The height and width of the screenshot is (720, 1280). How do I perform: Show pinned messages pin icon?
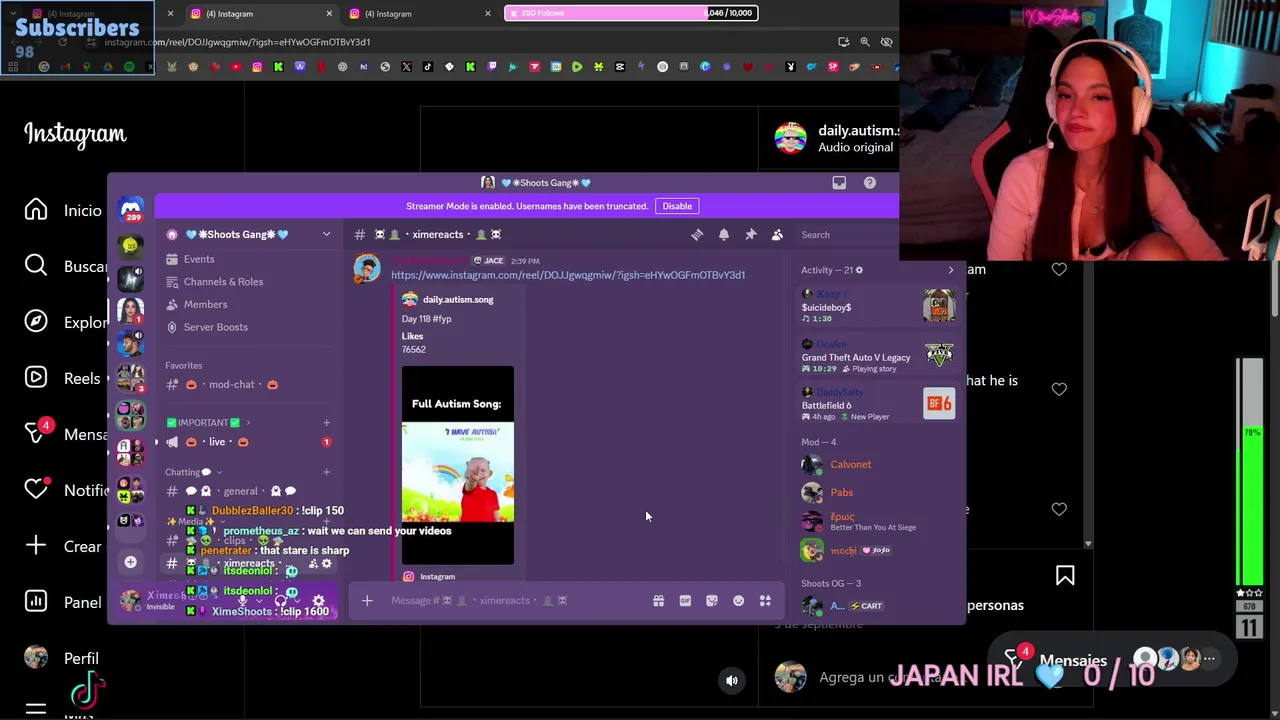click(x=751, y=234)
